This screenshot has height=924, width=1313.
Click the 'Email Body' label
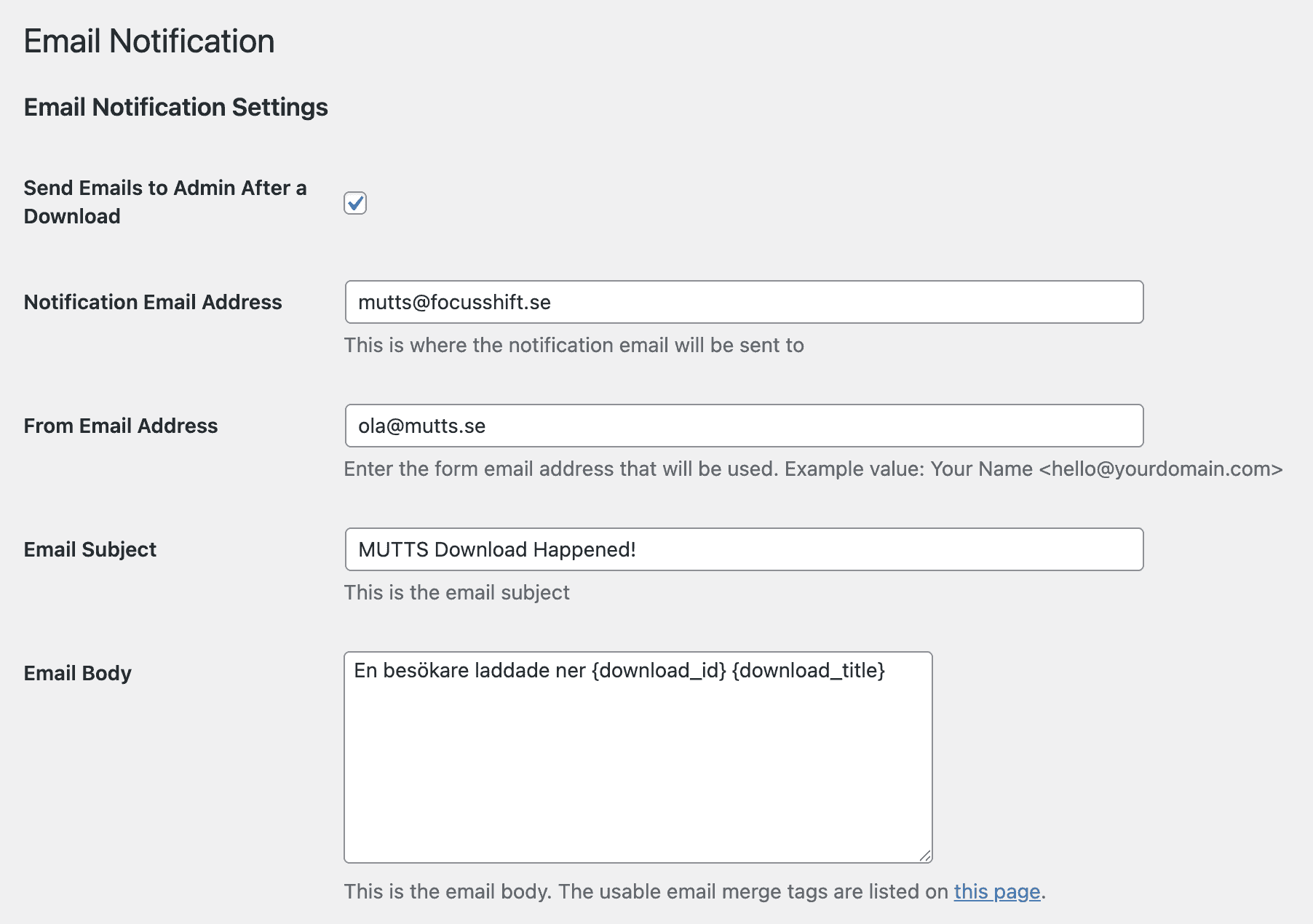(78, 673)
